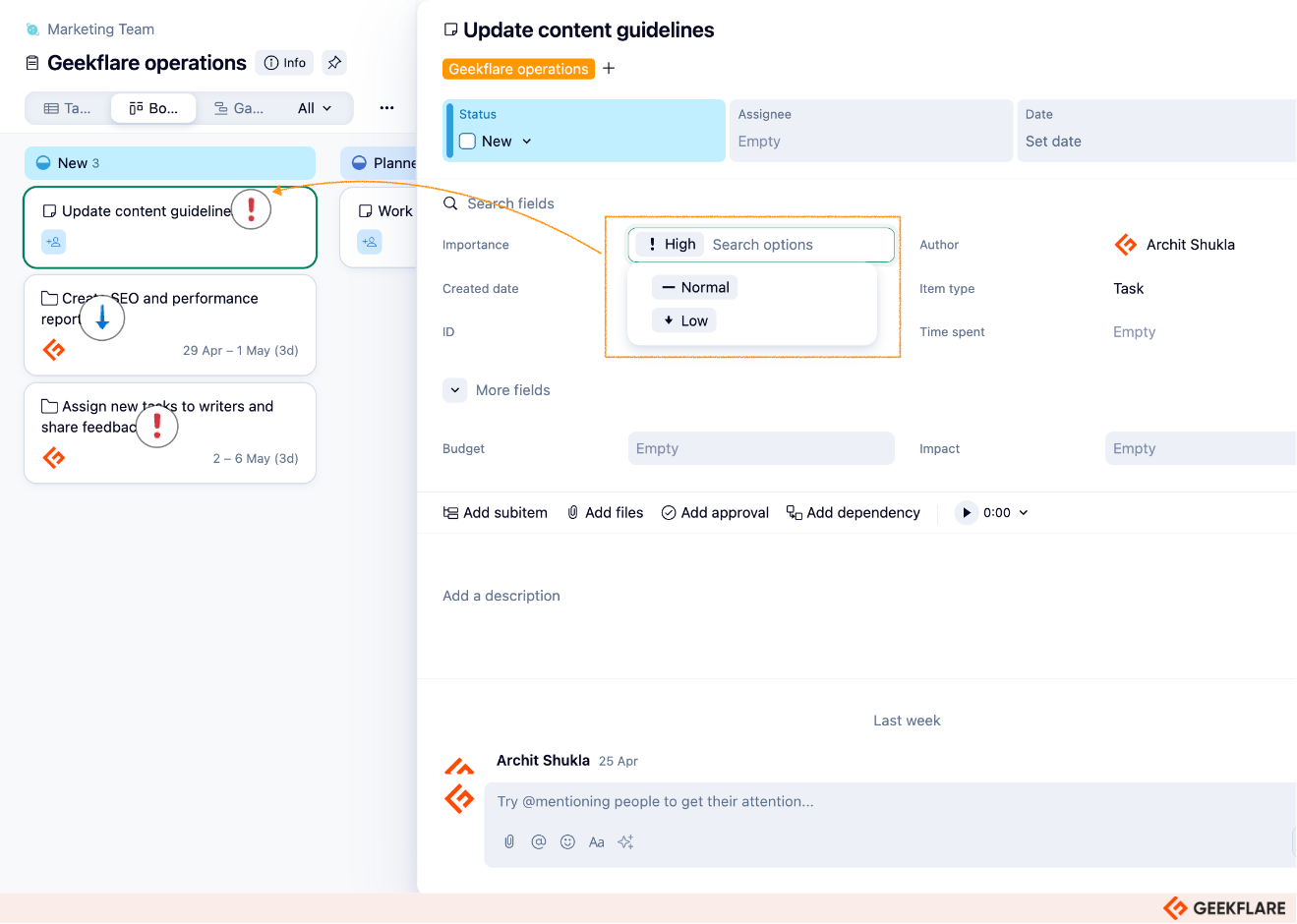Screen dimensions: 1297x924
Task: Click Search options in Importance field
Action: (x=763, y=245)
